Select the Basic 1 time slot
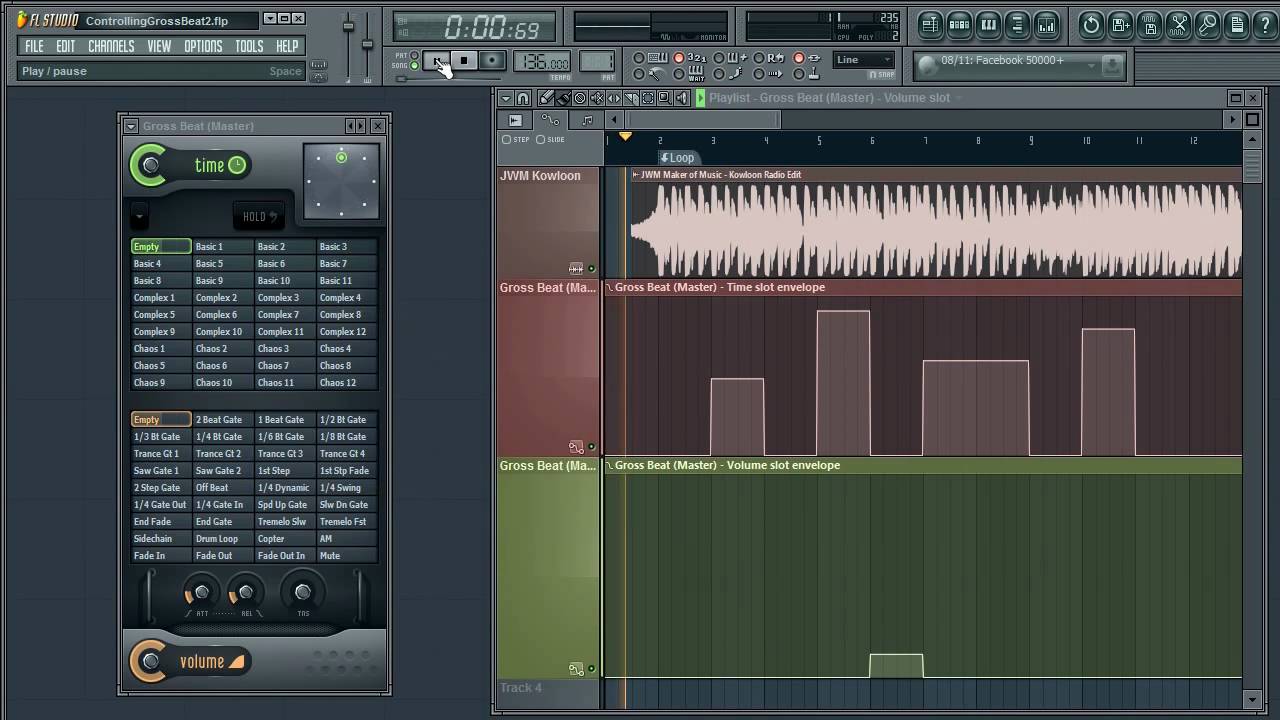This screenshot has height=720, width=1280. pyautogui.click(x=223, y=247)
